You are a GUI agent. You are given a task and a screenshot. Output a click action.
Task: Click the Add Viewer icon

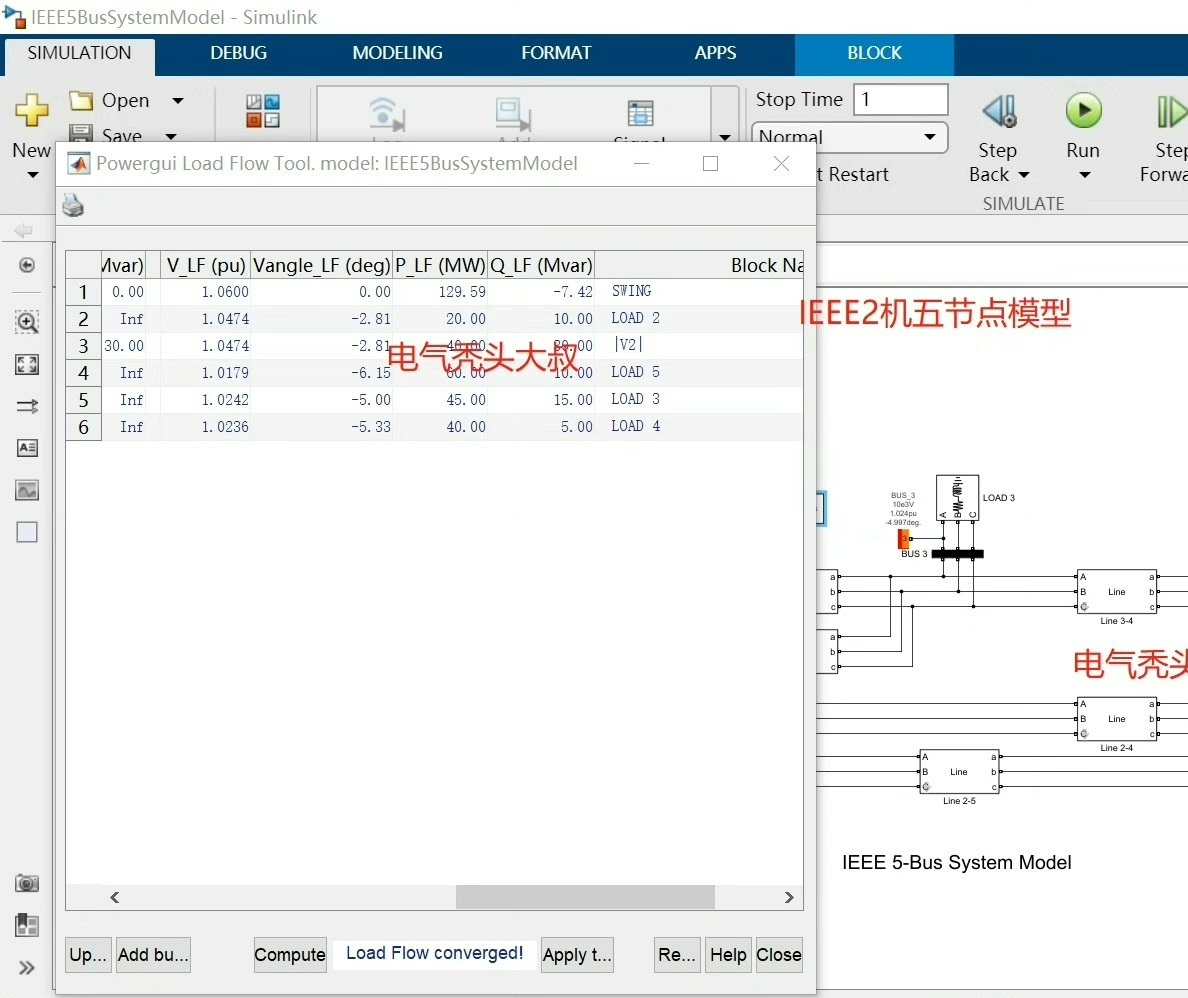pyautogui.click(x=513, y=114)
